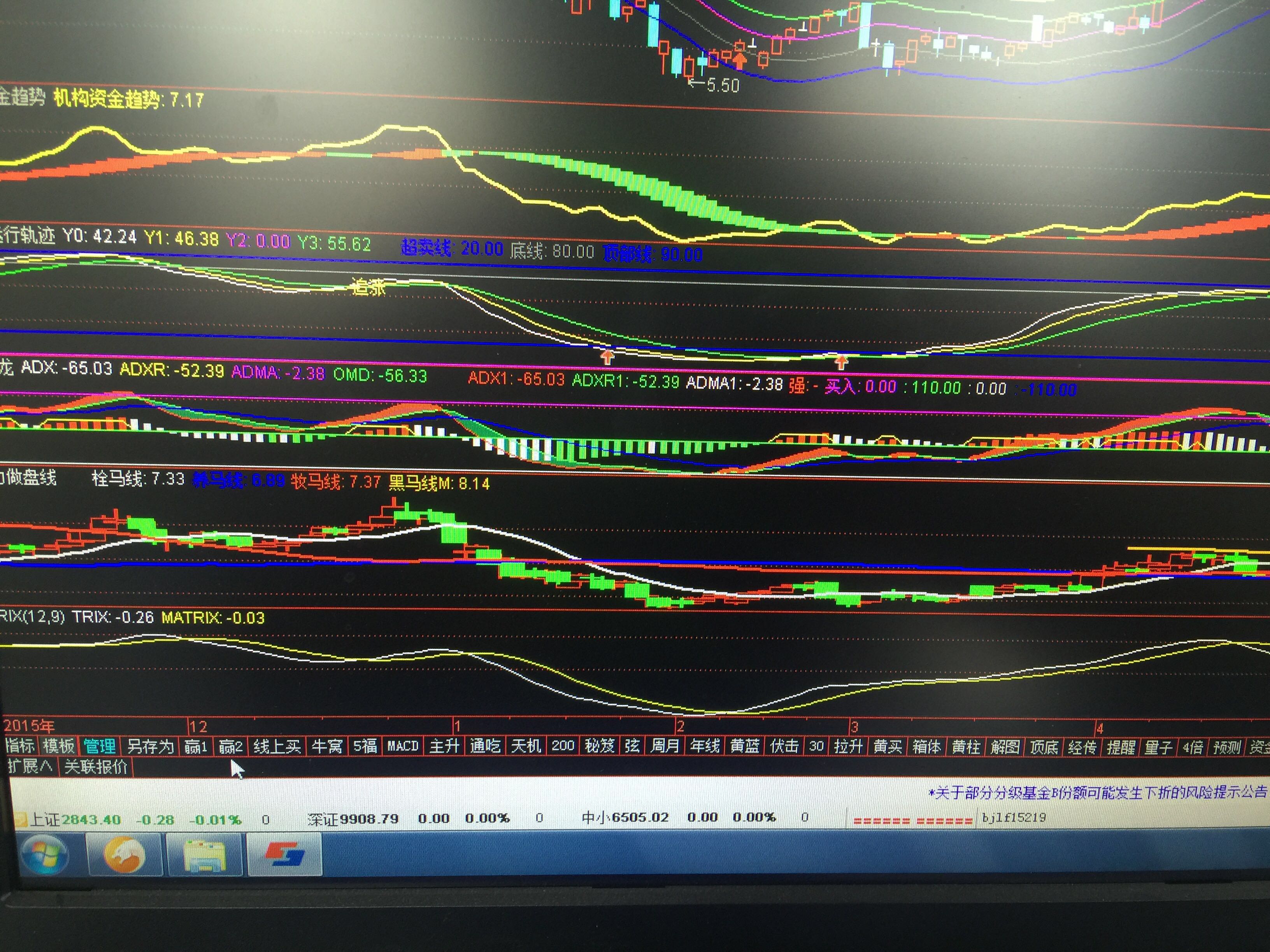The height and width of the screenshot is (952, 1270).
Task: Click the MATRIX: -0.03 value
Action: tap(213, 618)
